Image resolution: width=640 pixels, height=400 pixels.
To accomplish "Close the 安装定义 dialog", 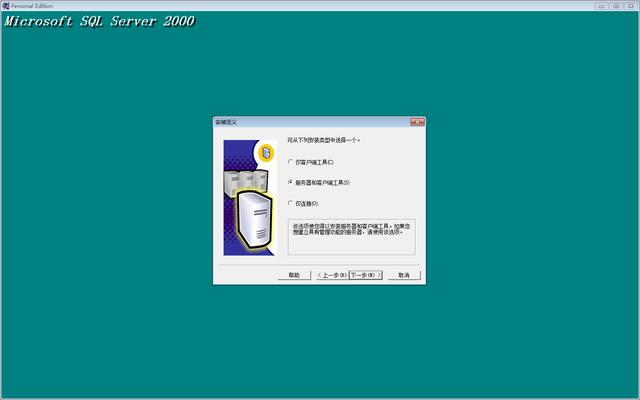I will click(x=418, y=122).
